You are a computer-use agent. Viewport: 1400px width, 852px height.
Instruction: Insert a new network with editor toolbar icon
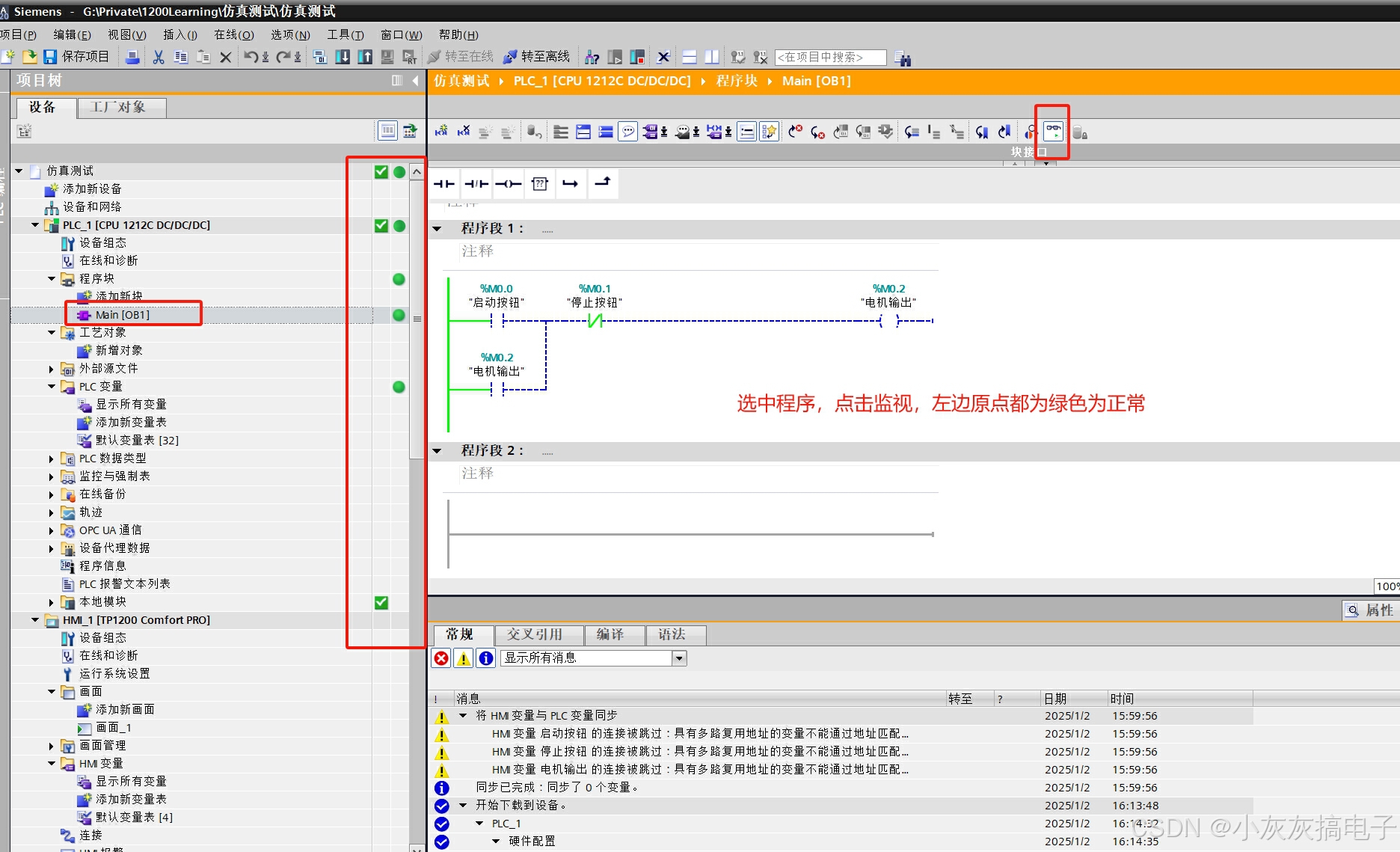(441, 132)
